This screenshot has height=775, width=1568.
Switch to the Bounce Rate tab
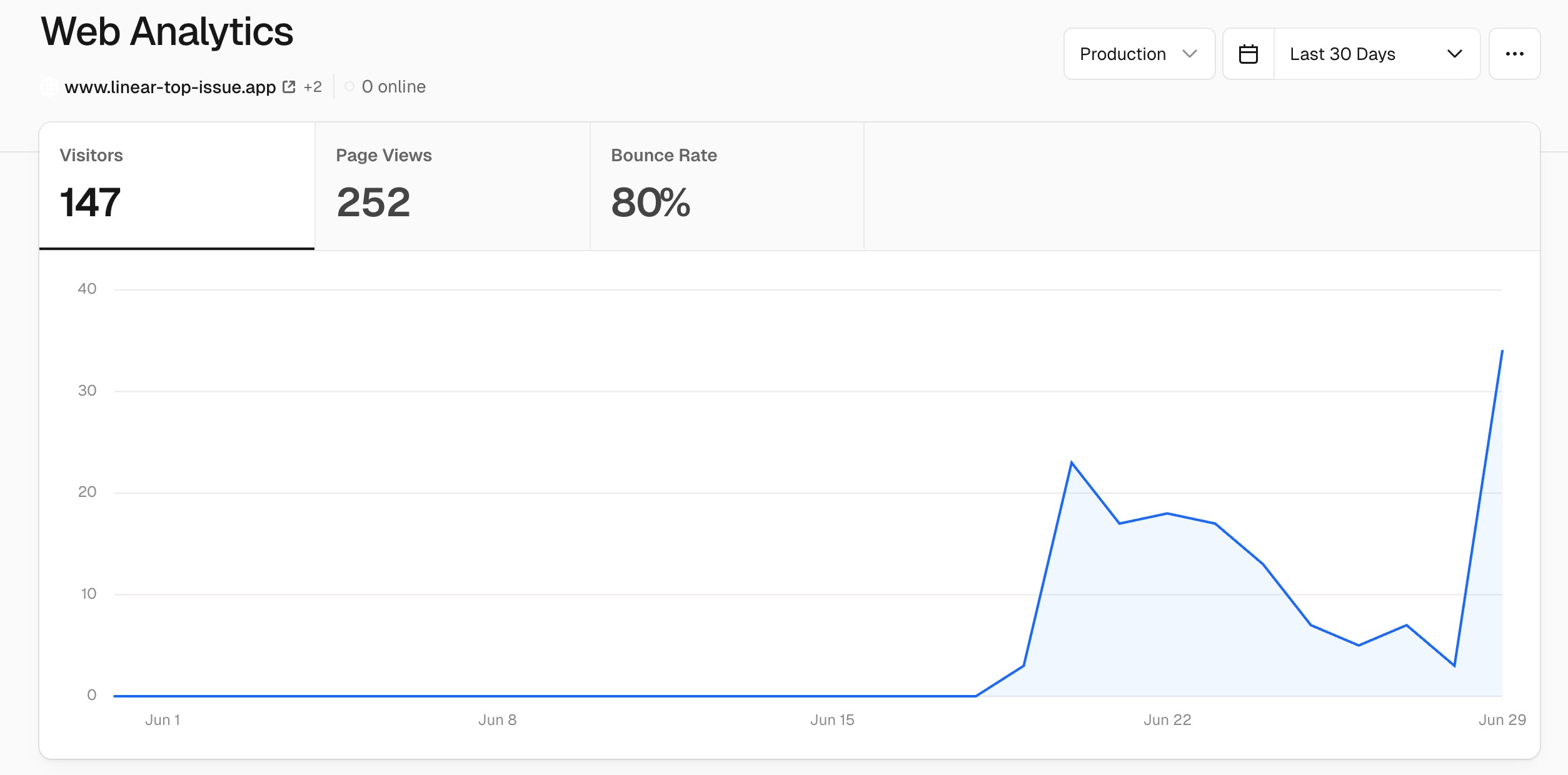[726, 186]
